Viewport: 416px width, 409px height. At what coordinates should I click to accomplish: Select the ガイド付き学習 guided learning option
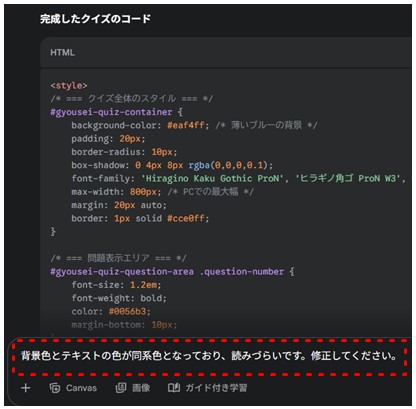click(207, 388)
